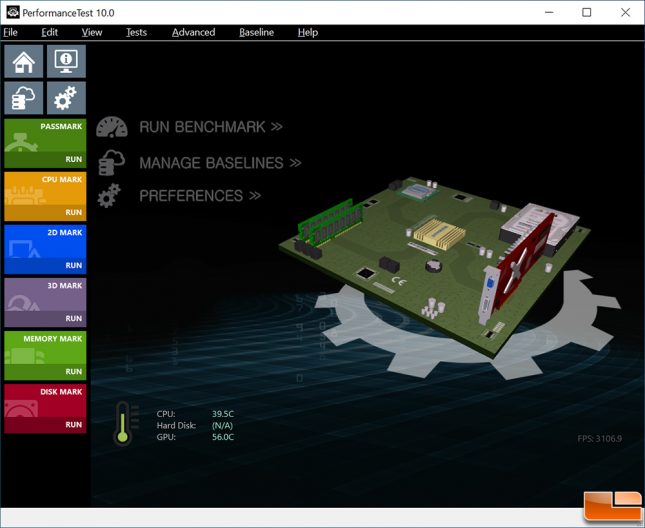Click the MANAGE BASELINES link
This screenshot has width=645, height=528.
pos(220,163)
